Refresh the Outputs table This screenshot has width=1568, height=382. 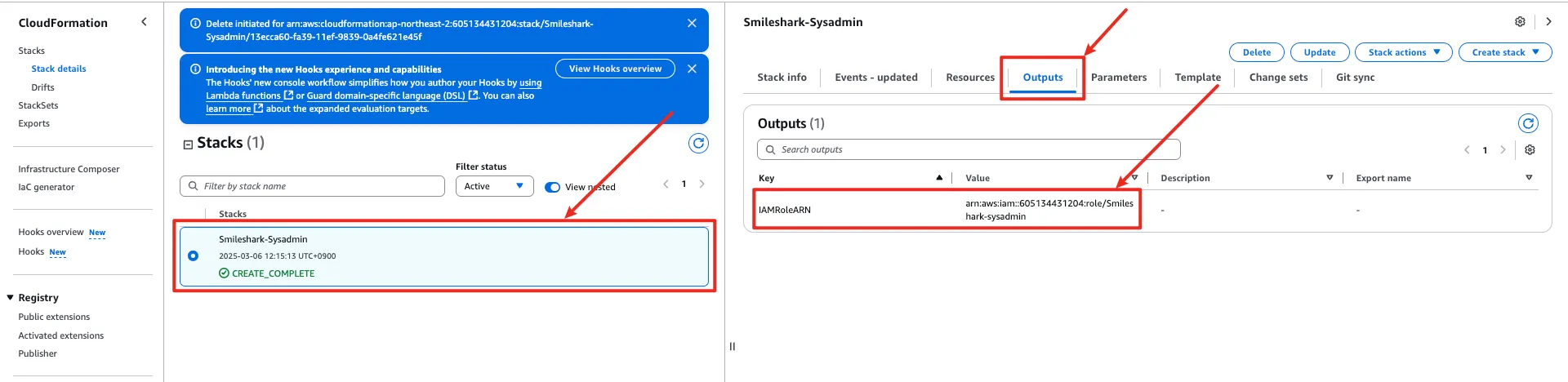[1528, 123]
